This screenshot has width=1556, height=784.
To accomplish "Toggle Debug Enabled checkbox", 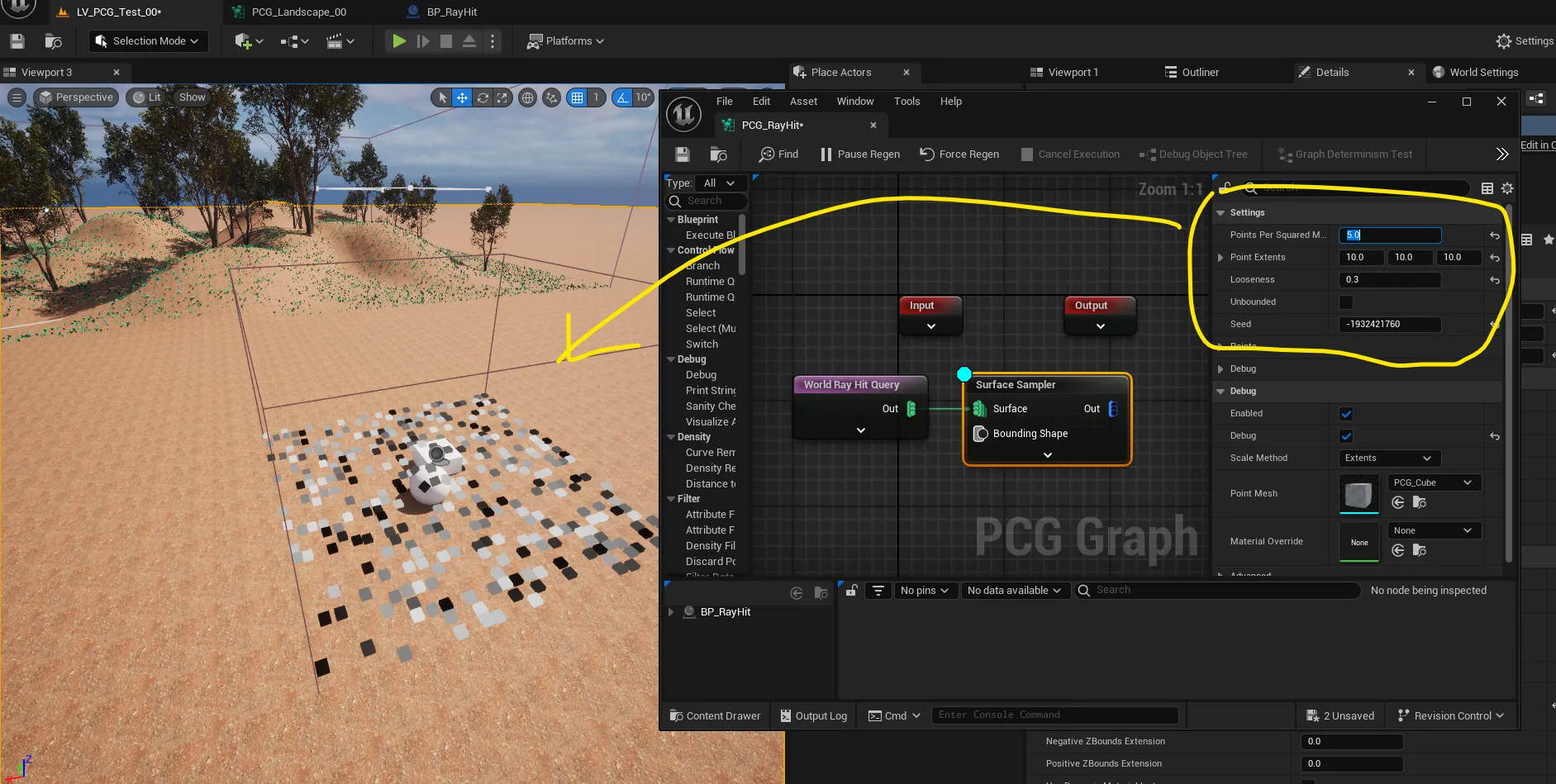I will point(1346,414).
